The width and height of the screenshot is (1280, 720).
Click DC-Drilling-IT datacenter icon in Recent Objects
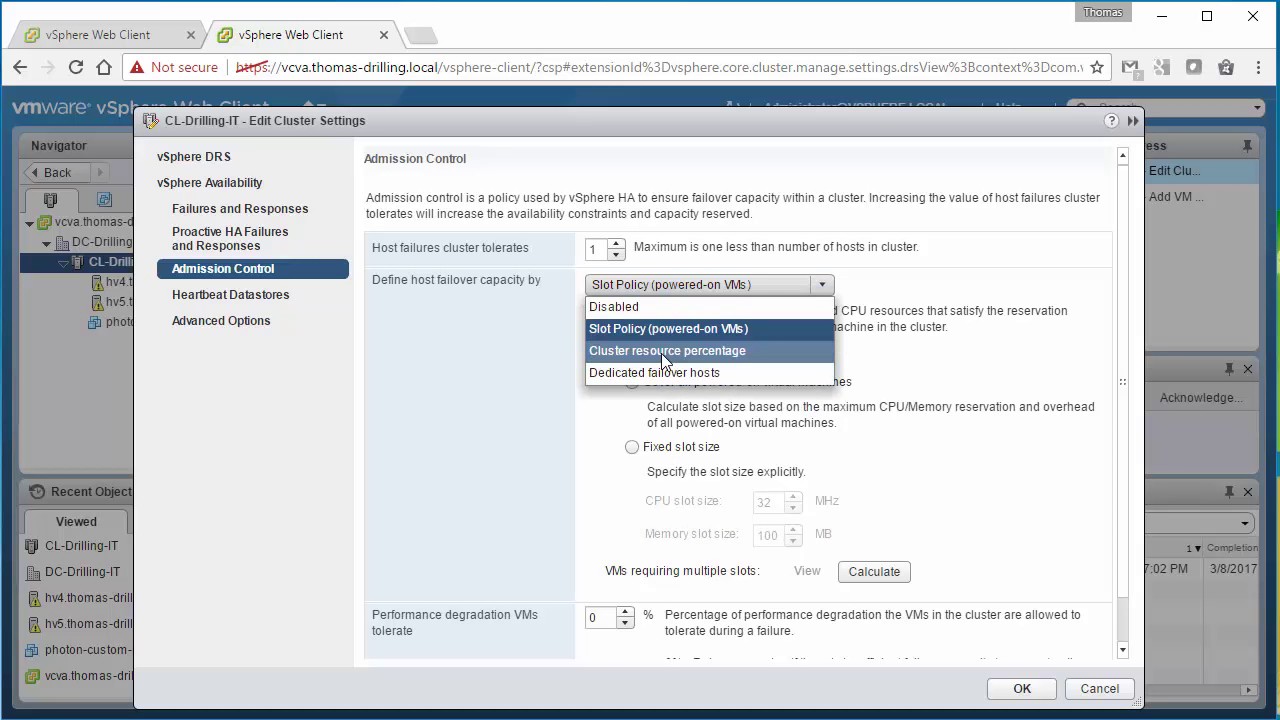30,572
